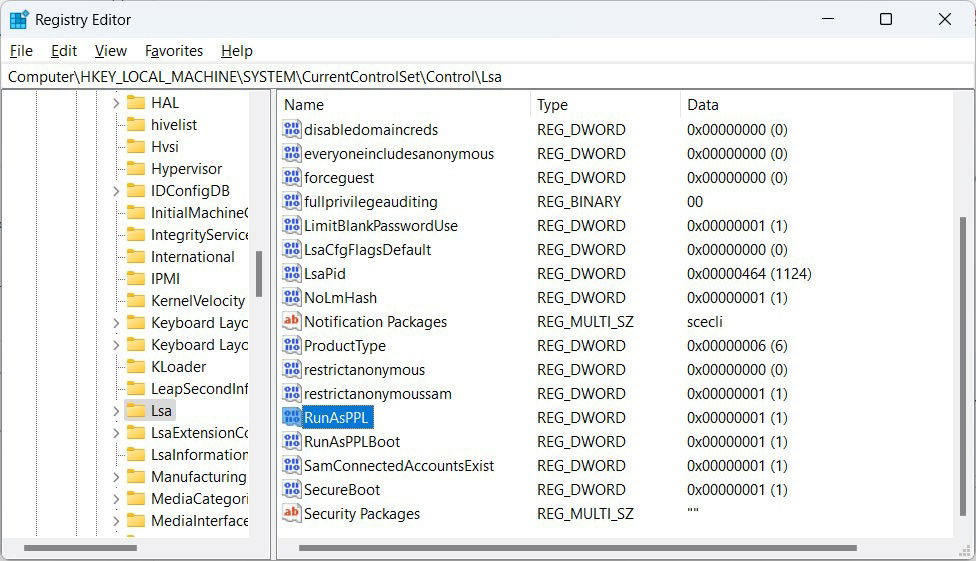The height and width of the screenshot is (561, 976).
Task: Expand the first Keyboard Layout key
Action: point(116,323)
